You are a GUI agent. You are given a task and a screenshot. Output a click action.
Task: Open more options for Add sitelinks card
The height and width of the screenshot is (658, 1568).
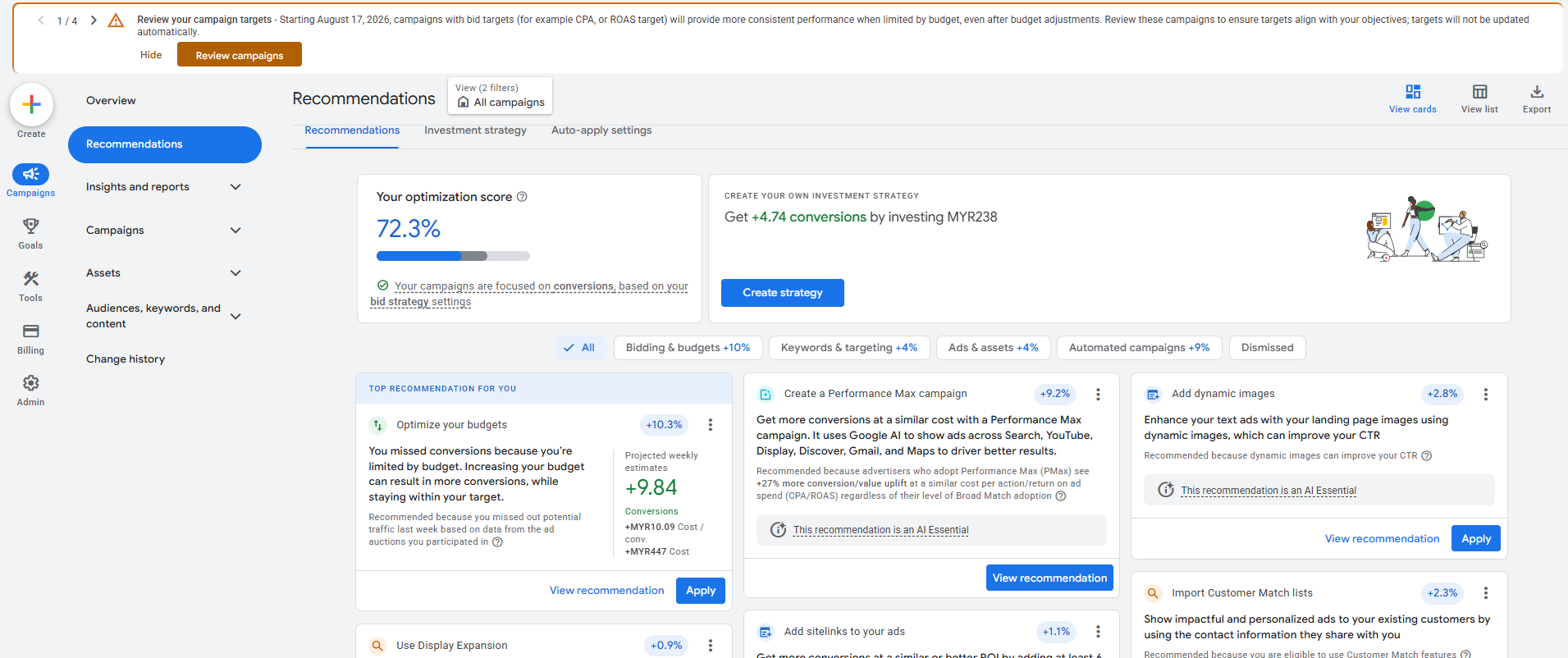click(x=1098, y=632)
